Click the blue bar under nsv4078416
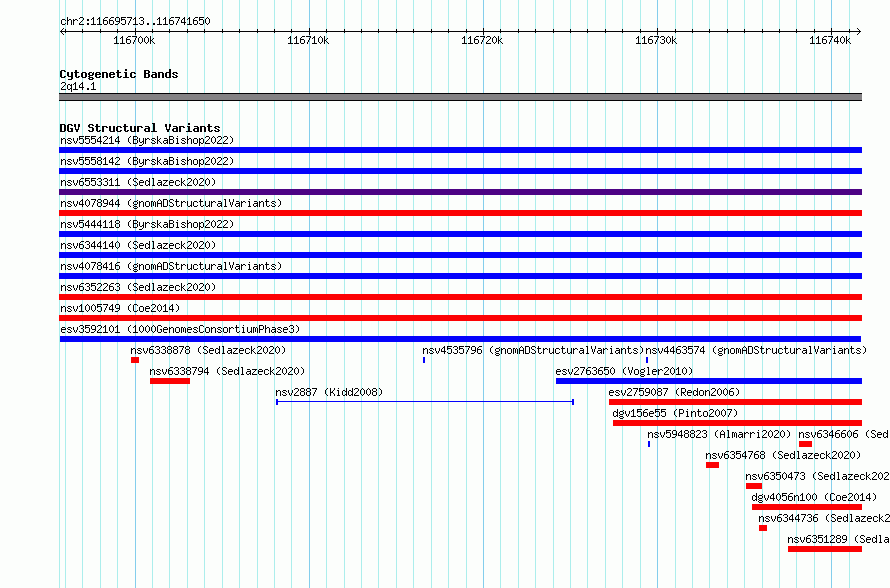Screen dimensions: 890x588 pos(460,276)
